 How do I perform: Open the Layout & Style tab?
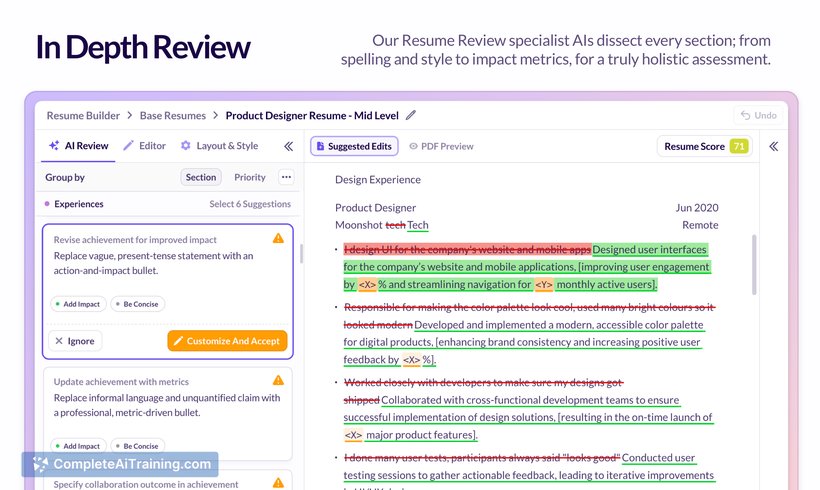(220, 146)
